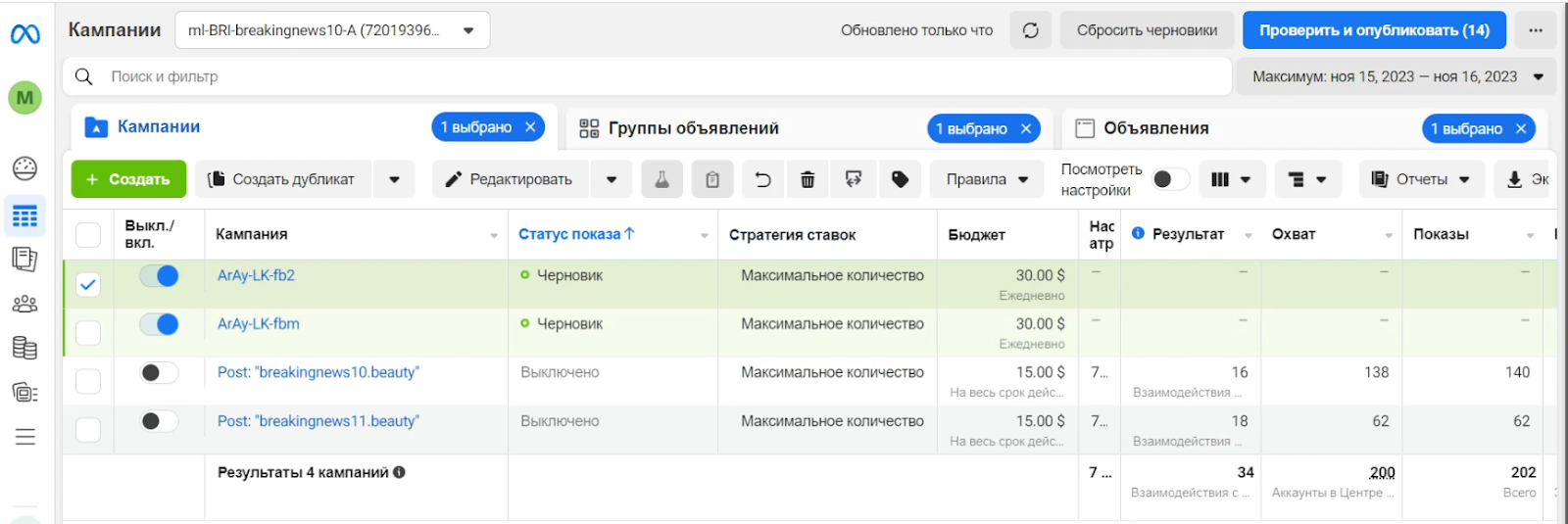The height and width of the screenshot is (524, 1568).
Task: Open the ad account selector dropdown
Action: 332,30
